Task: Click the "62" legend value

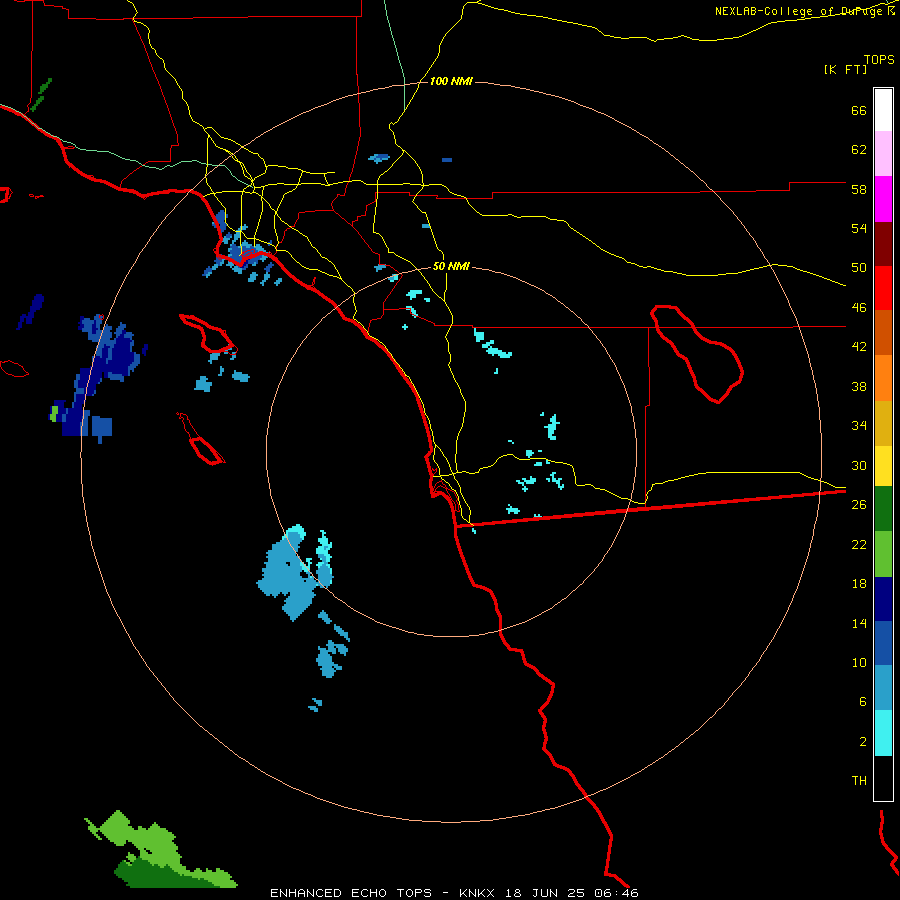Action: click(x=859, y=150)
